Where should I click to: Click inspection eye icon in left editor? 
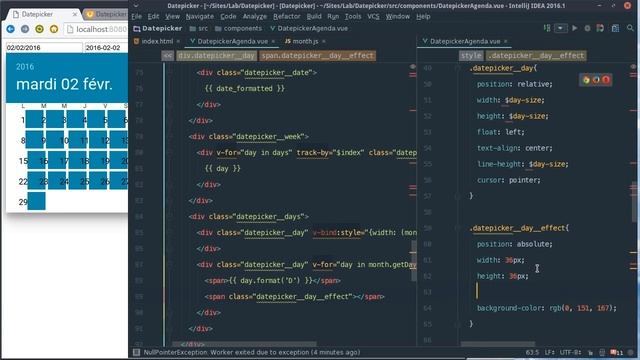[x=413, y=67]
